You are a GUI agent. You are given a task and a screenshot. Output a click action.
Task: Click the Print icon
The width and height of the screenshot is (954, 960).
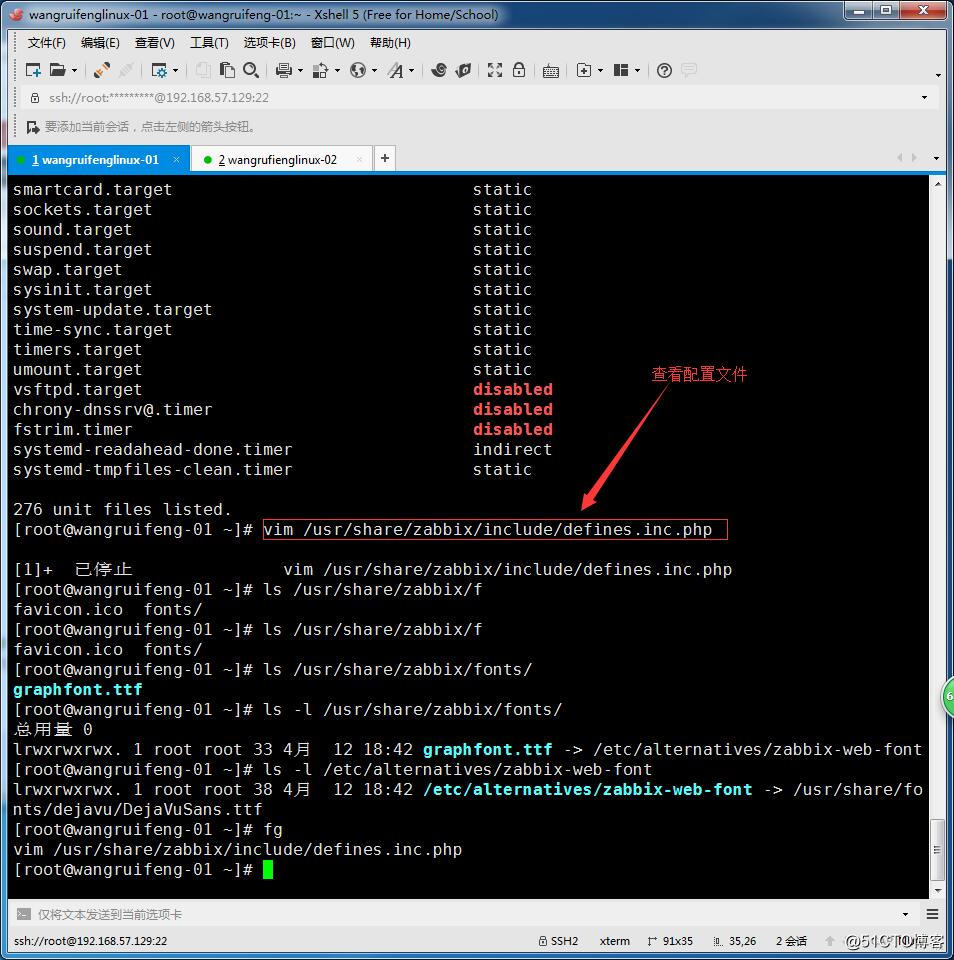pyautogui.click(x=284, y=70)
